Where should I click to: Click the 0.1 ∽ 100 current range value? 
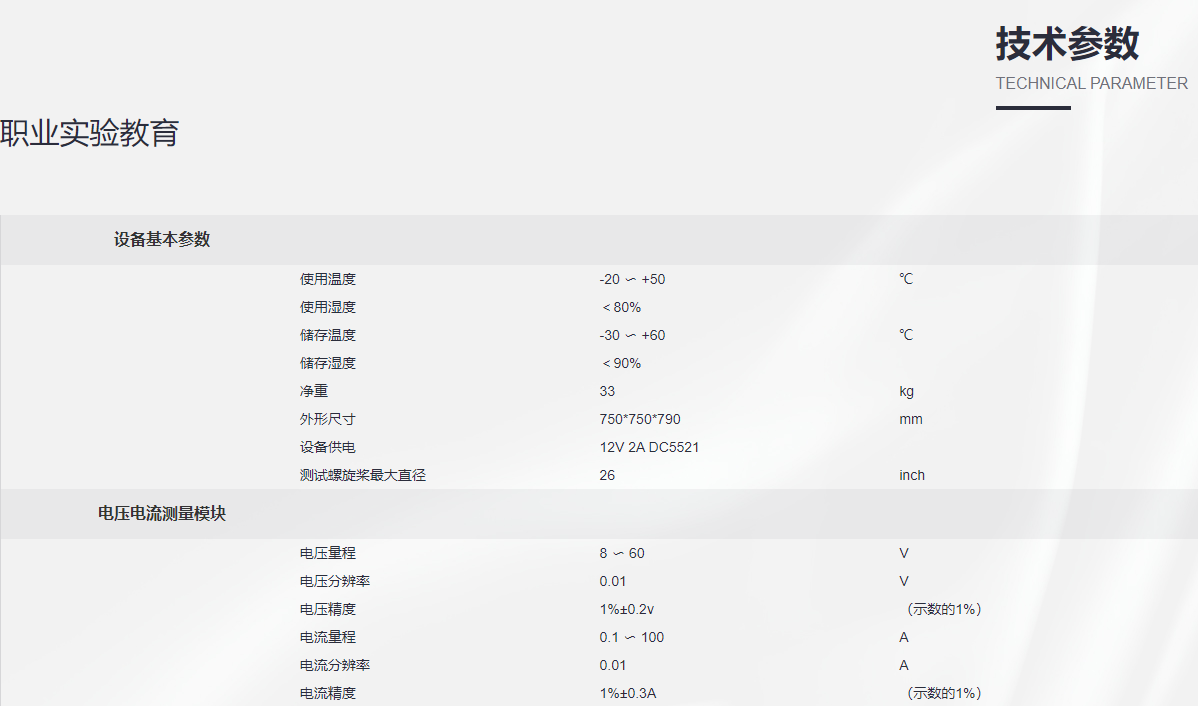tap(632, 637)
